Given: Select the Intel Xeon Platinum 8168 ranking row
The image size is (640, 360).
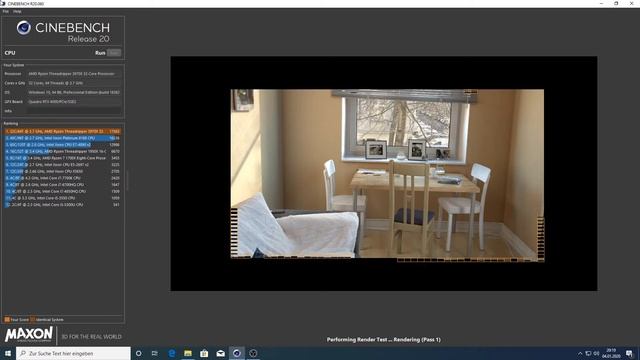Looking at the screenshot, I should click(x=62, y=138).
